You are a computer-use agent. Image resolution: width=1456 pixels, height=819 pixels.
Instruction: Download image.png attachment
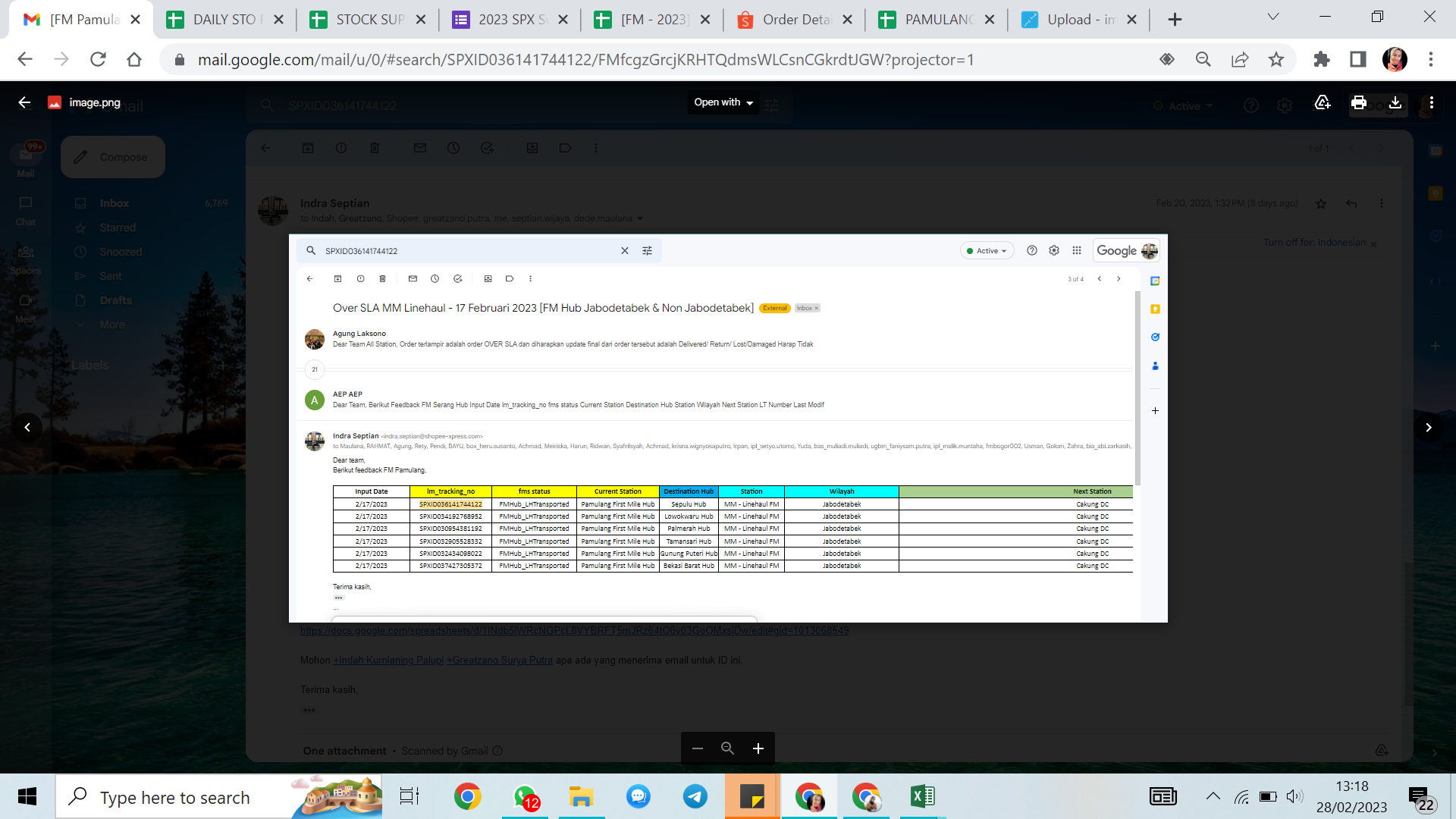tap(1395, 102)
